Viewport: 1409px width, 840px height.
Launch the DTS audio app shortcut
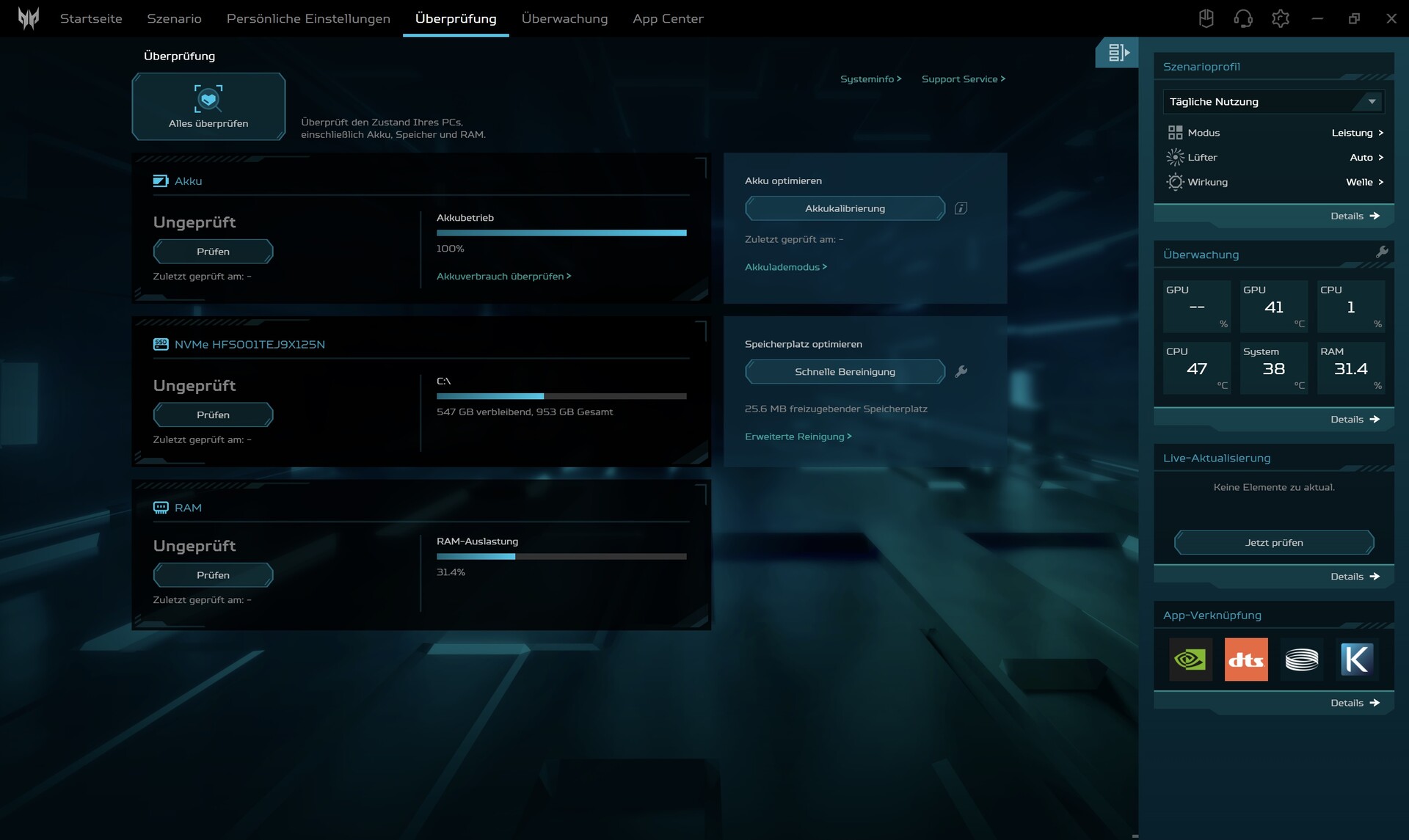(x=1245, y=660)
